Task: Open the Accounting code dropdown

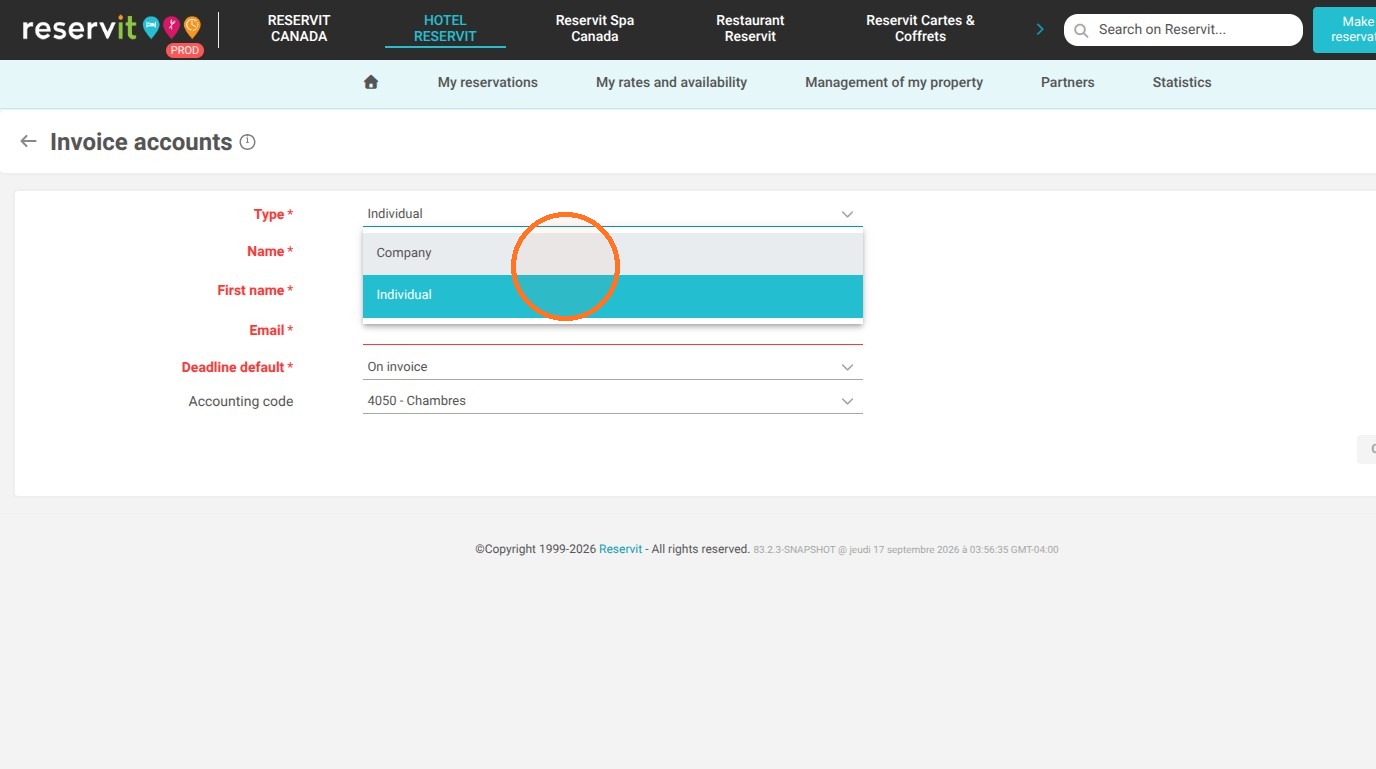Action: 612,401
